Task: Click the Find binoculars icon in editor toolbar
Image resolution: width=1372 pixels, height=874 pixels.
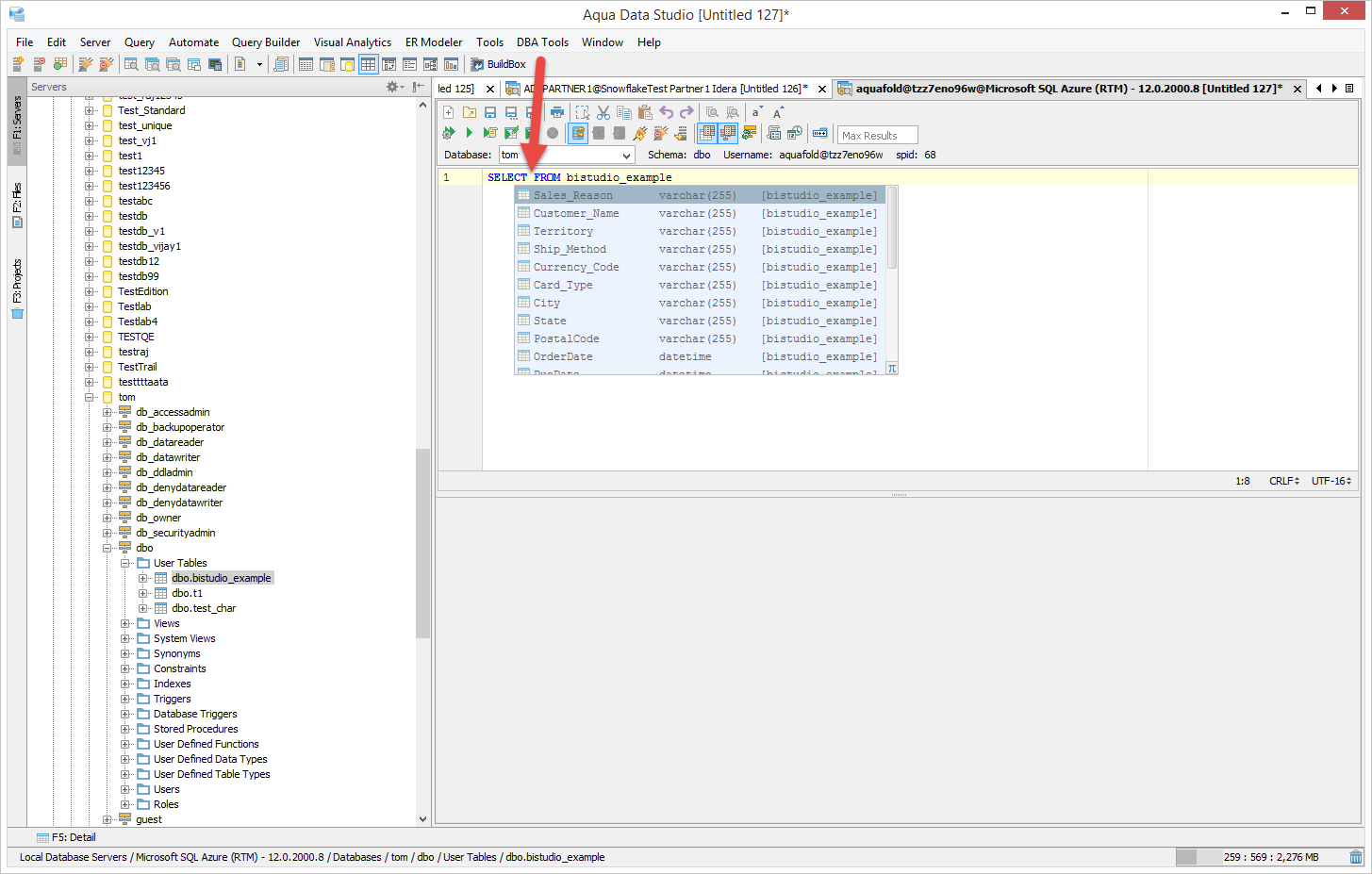Action: tap(712, 112)
